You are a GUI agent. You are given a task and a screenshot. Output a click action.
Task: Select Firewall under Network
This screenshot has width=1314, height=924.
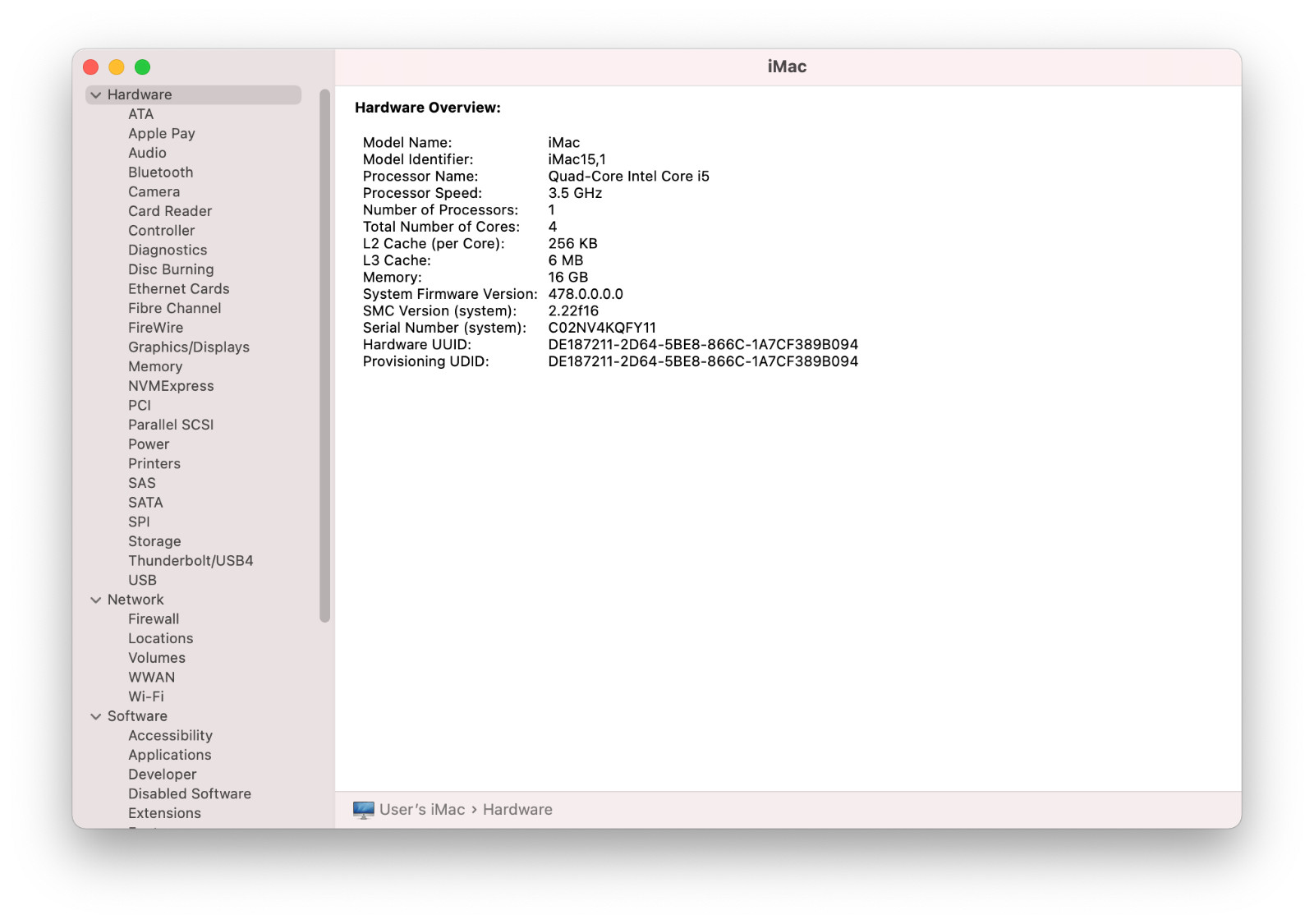point(154,619)
